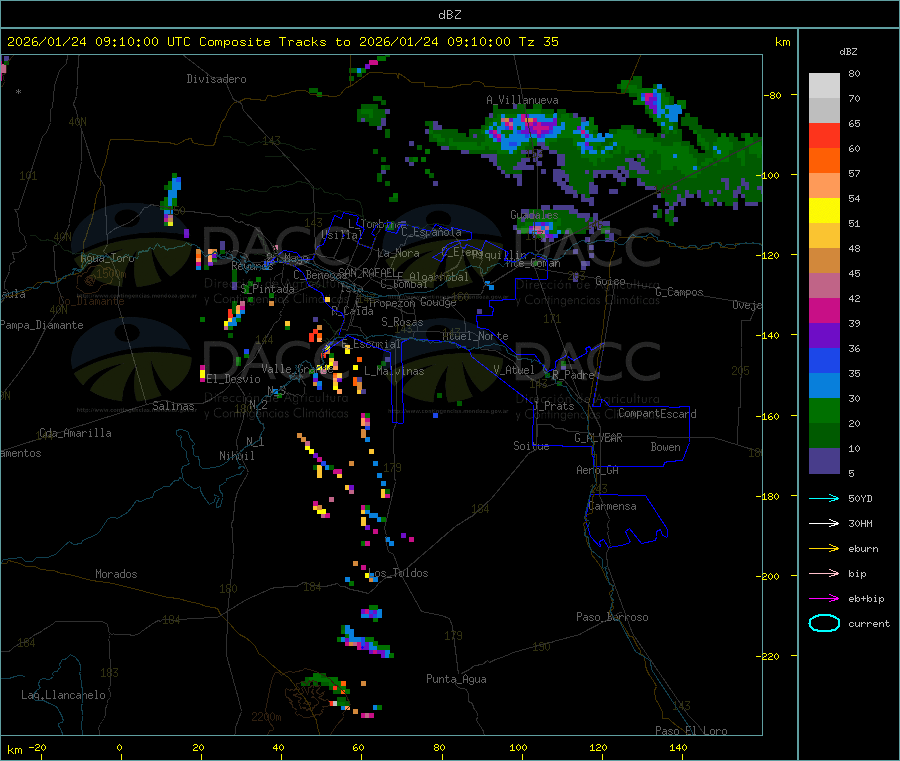Click the 'Tz 35' header value
Viewport: 900px width, 761px height.
pos(538,41)
